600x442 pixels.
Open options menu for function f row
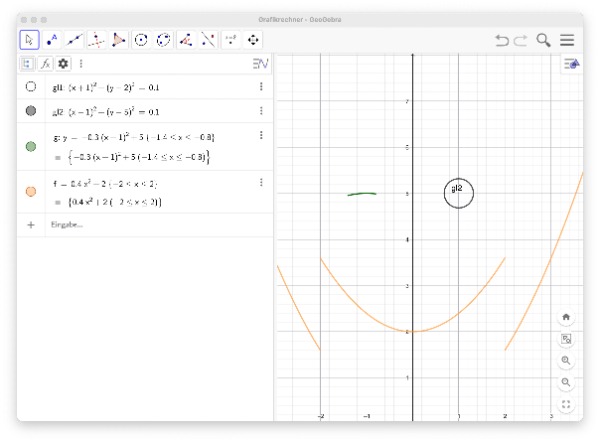[x=261, y=183]
